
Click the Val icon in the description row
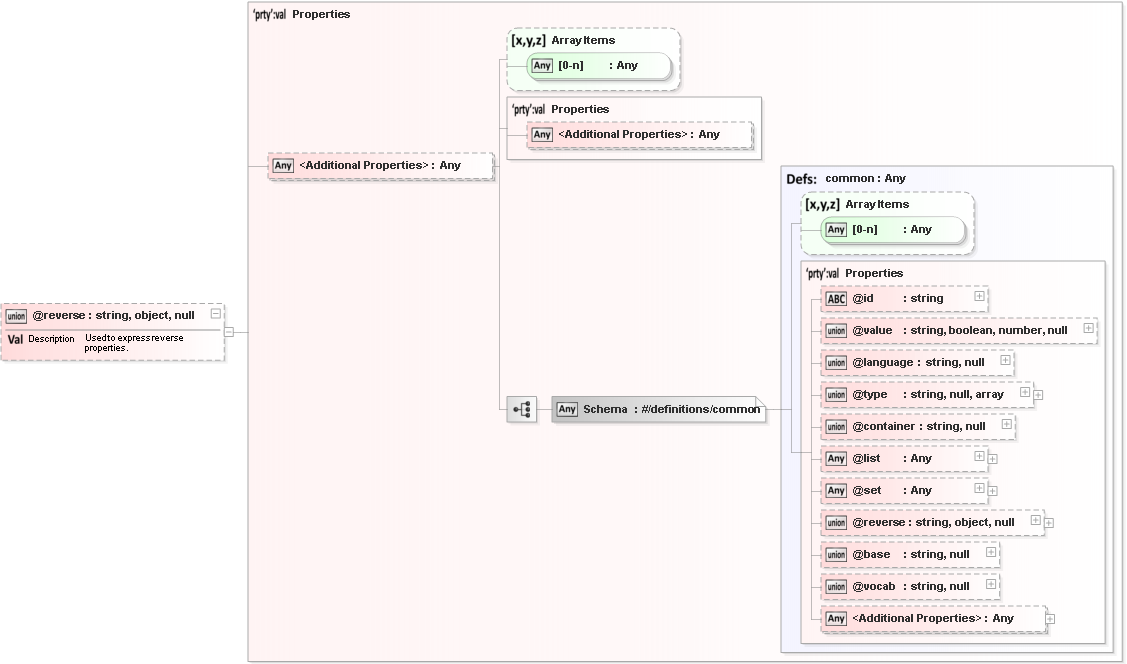(x=15, y=339)
